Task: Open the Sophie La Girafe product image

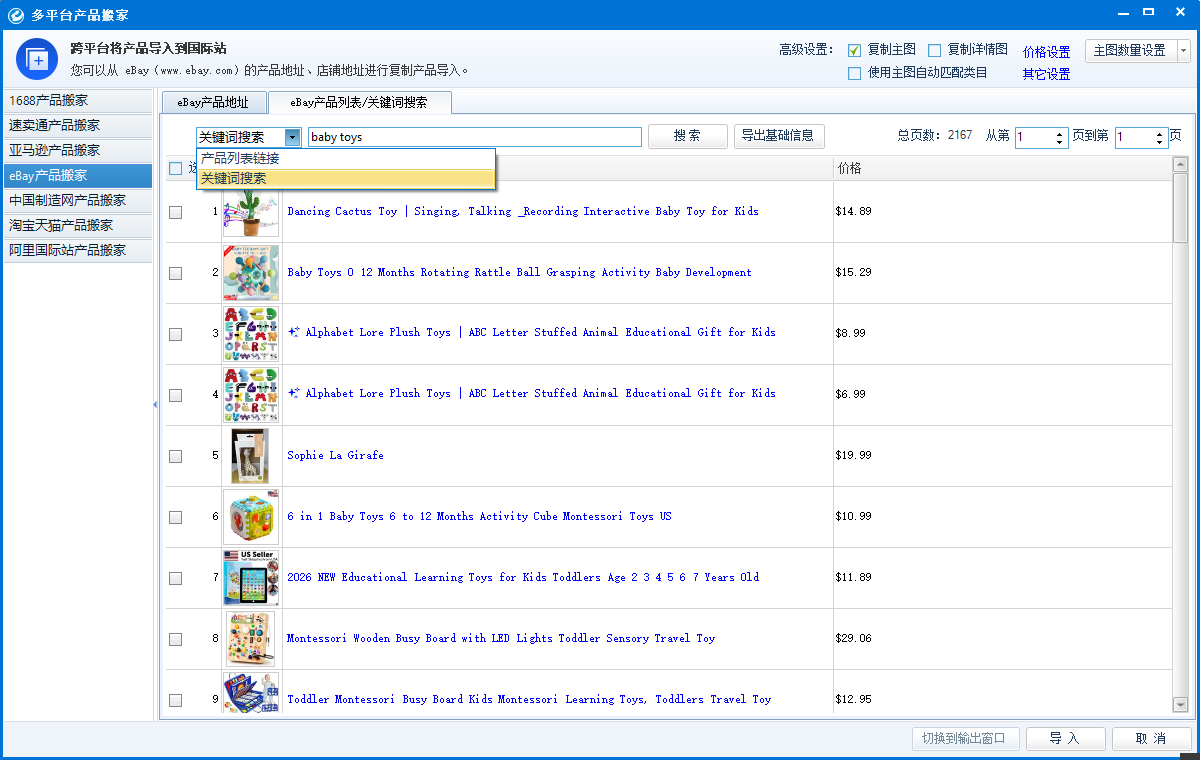Action: [x=251, y=455]
